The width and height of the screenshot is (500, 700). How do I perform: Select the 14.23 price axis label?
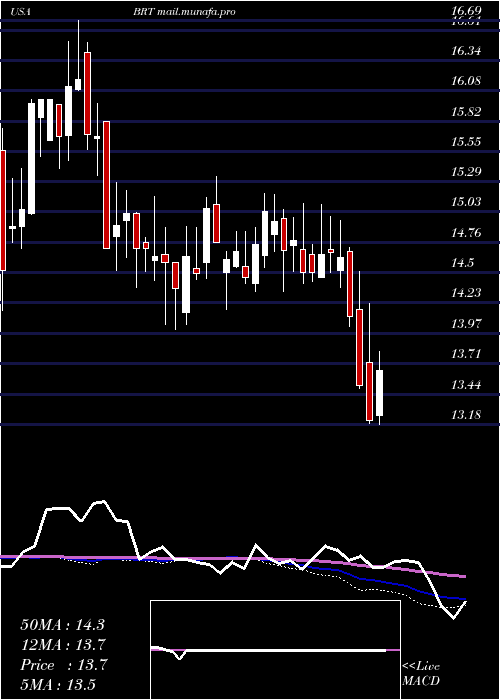click(467, 293)
